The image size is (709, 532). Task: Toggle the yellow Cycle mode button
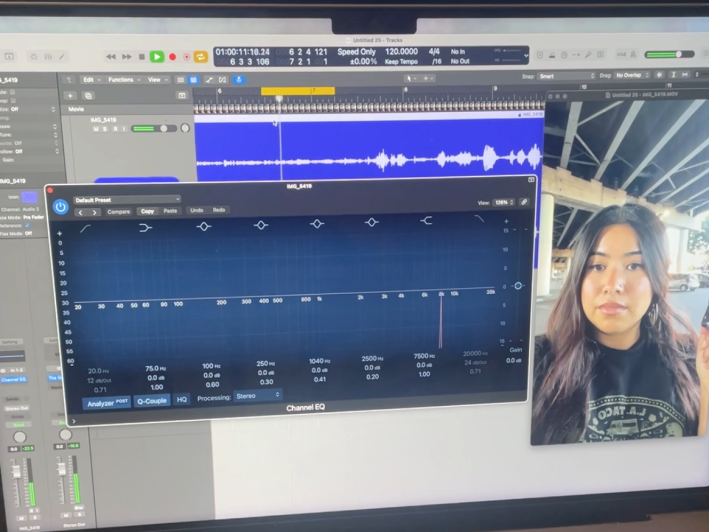tap(200, 57)
